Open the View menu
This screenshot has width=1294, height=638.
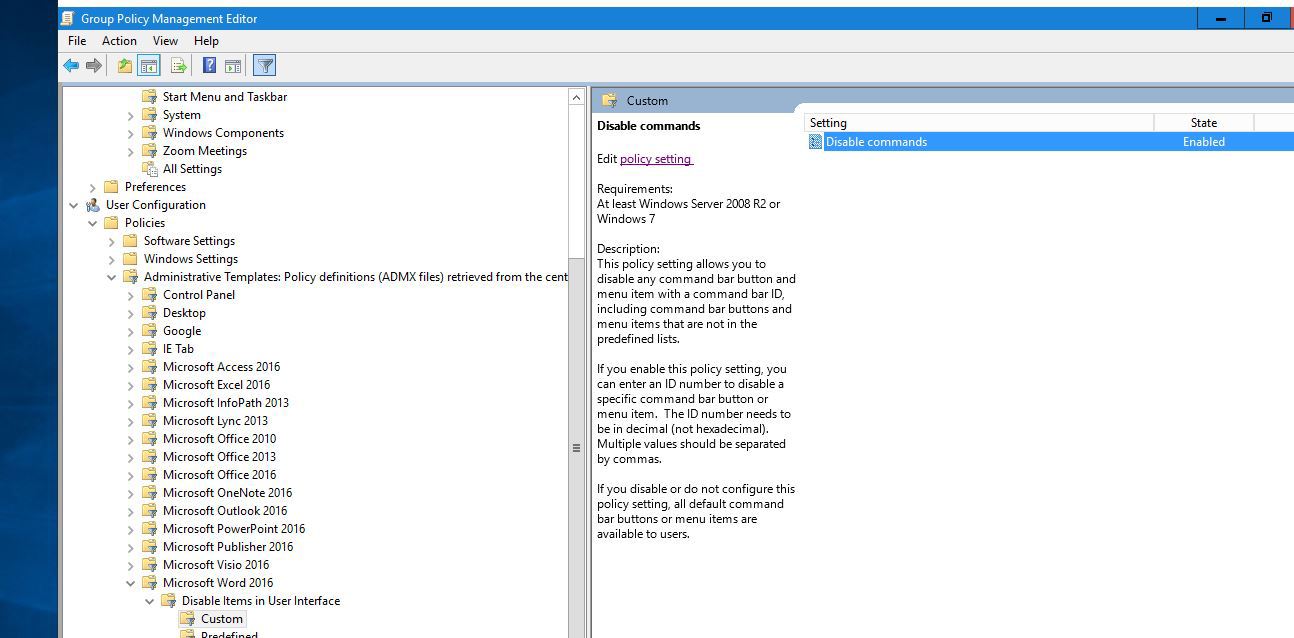point(165,41)
